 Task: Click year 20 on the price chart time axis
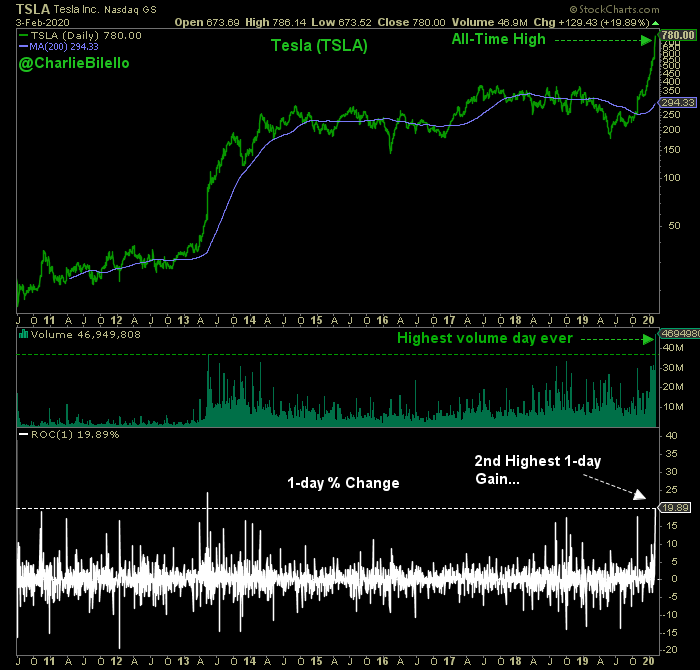coord(648,320)
